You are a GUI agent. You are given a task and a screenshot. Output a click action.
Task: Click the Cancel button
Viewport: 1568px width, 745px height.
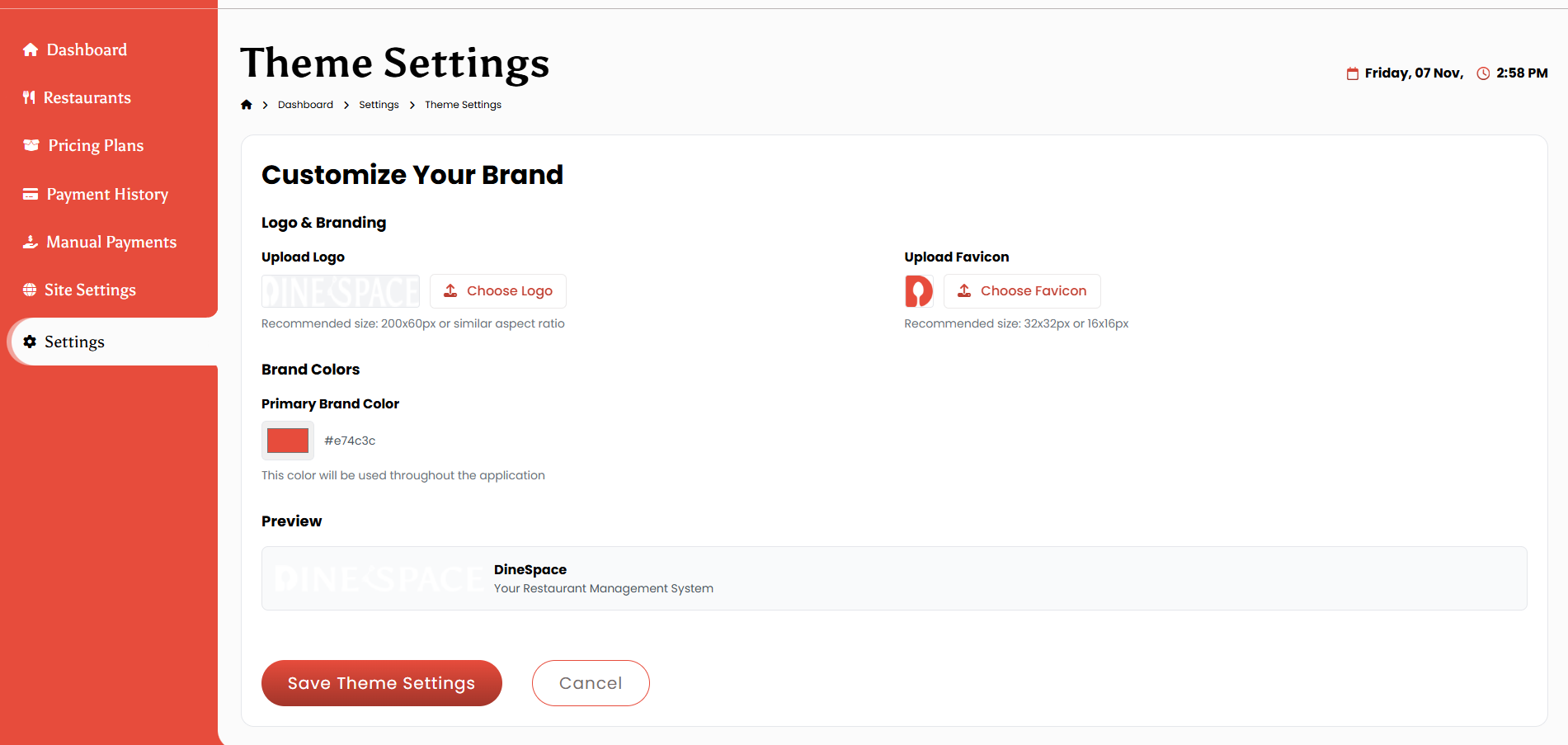pos(591,683)
